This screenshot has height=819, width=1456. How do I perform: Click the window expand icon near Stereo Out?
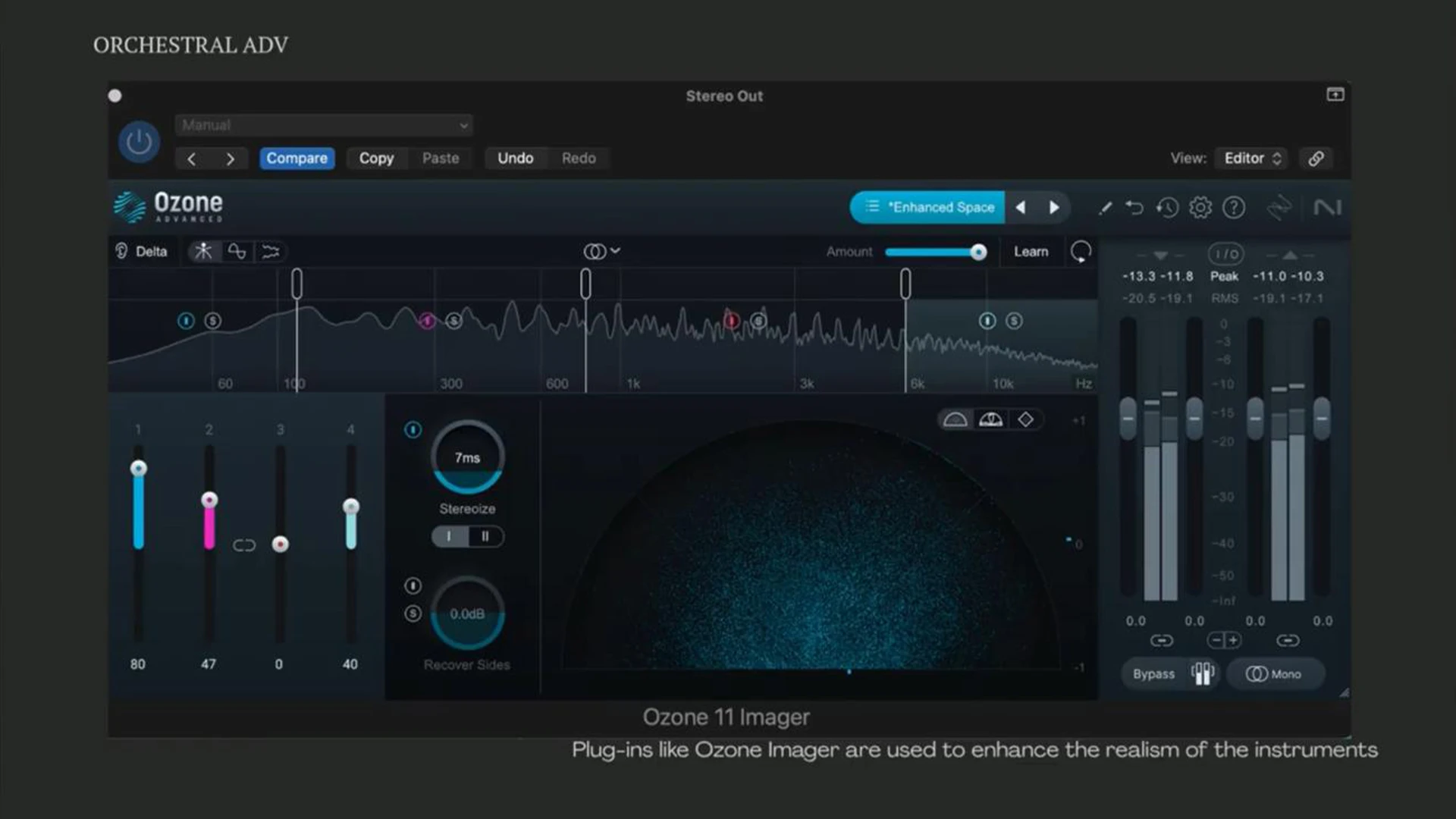coord(1335,95)
